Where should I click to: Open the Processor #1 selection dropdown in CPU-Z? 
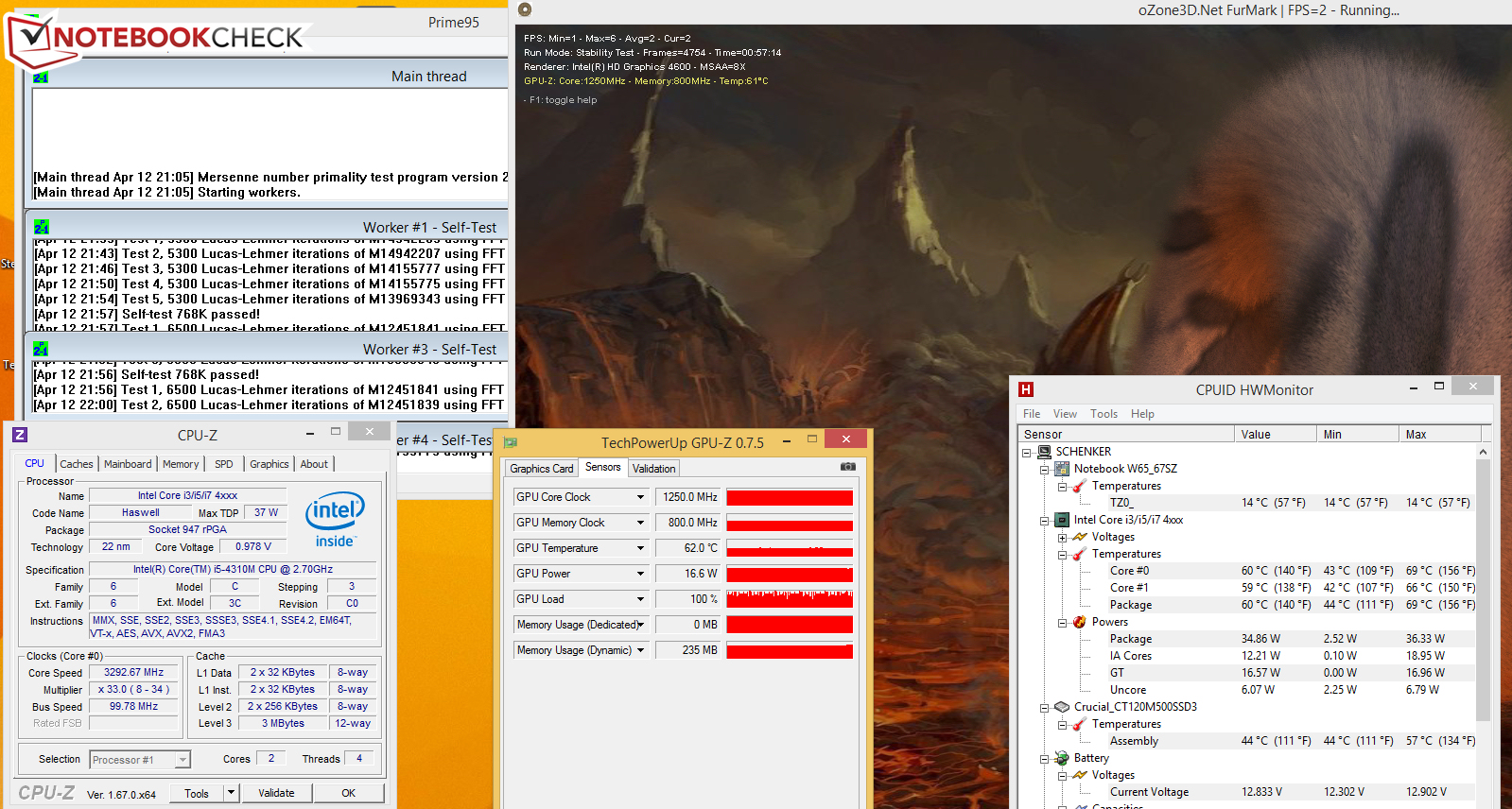182,760
